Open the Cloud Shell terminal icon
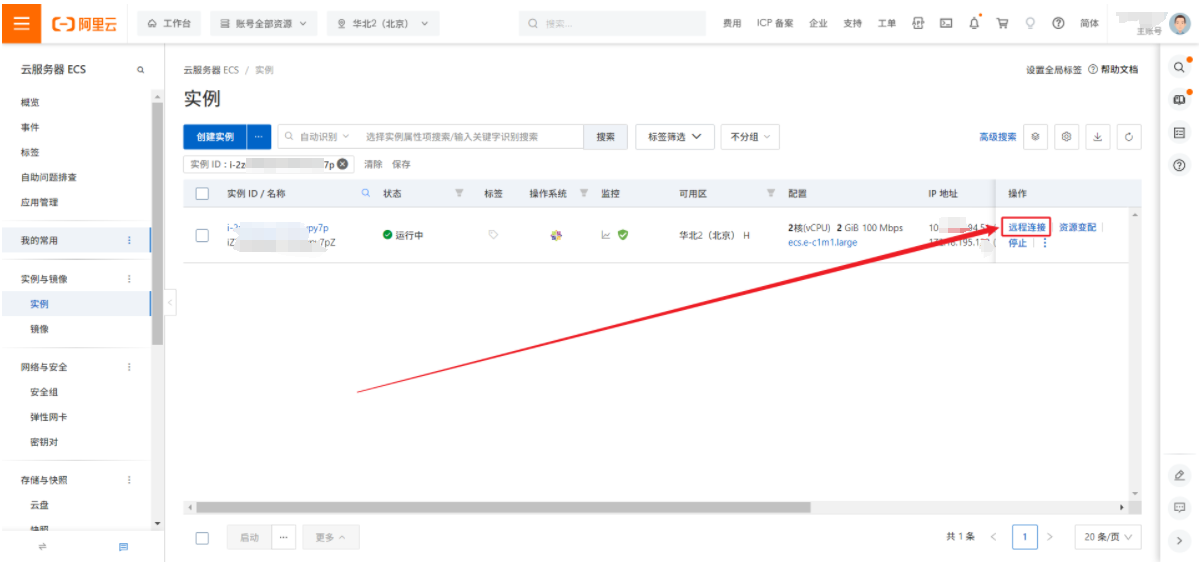 946,23
